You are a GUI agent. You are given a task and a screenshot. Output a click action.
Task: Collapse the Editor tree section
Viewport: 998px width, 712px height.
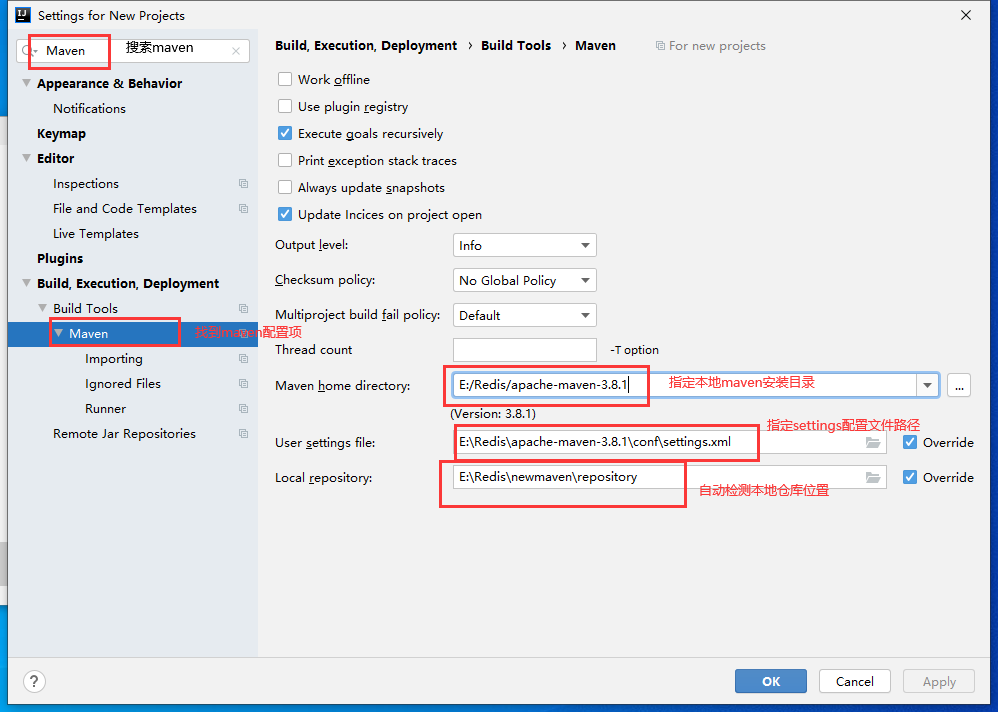point(26,158)
